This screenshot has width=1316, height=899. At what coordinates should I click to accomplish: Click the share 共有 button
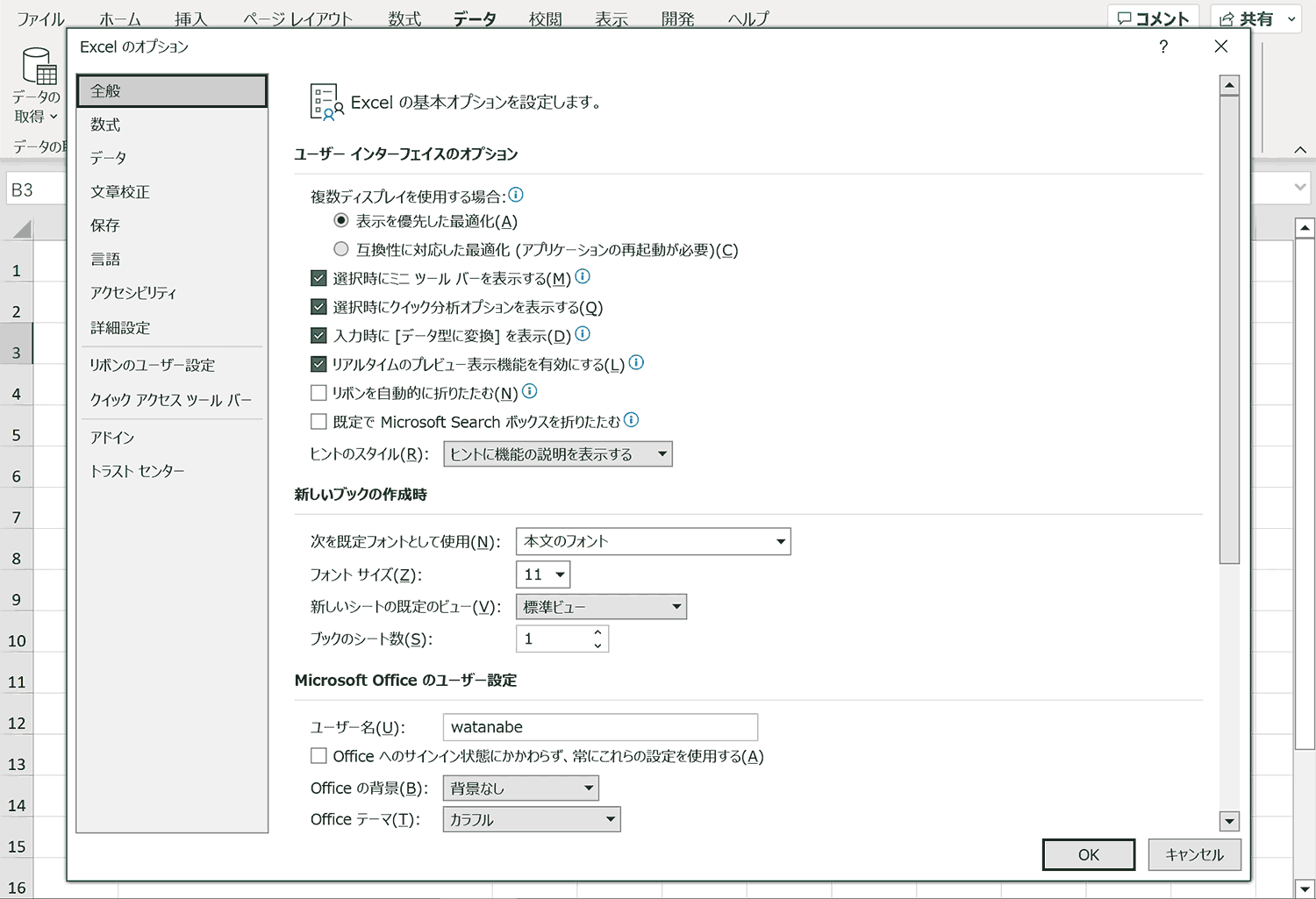tap(1246, 18)
